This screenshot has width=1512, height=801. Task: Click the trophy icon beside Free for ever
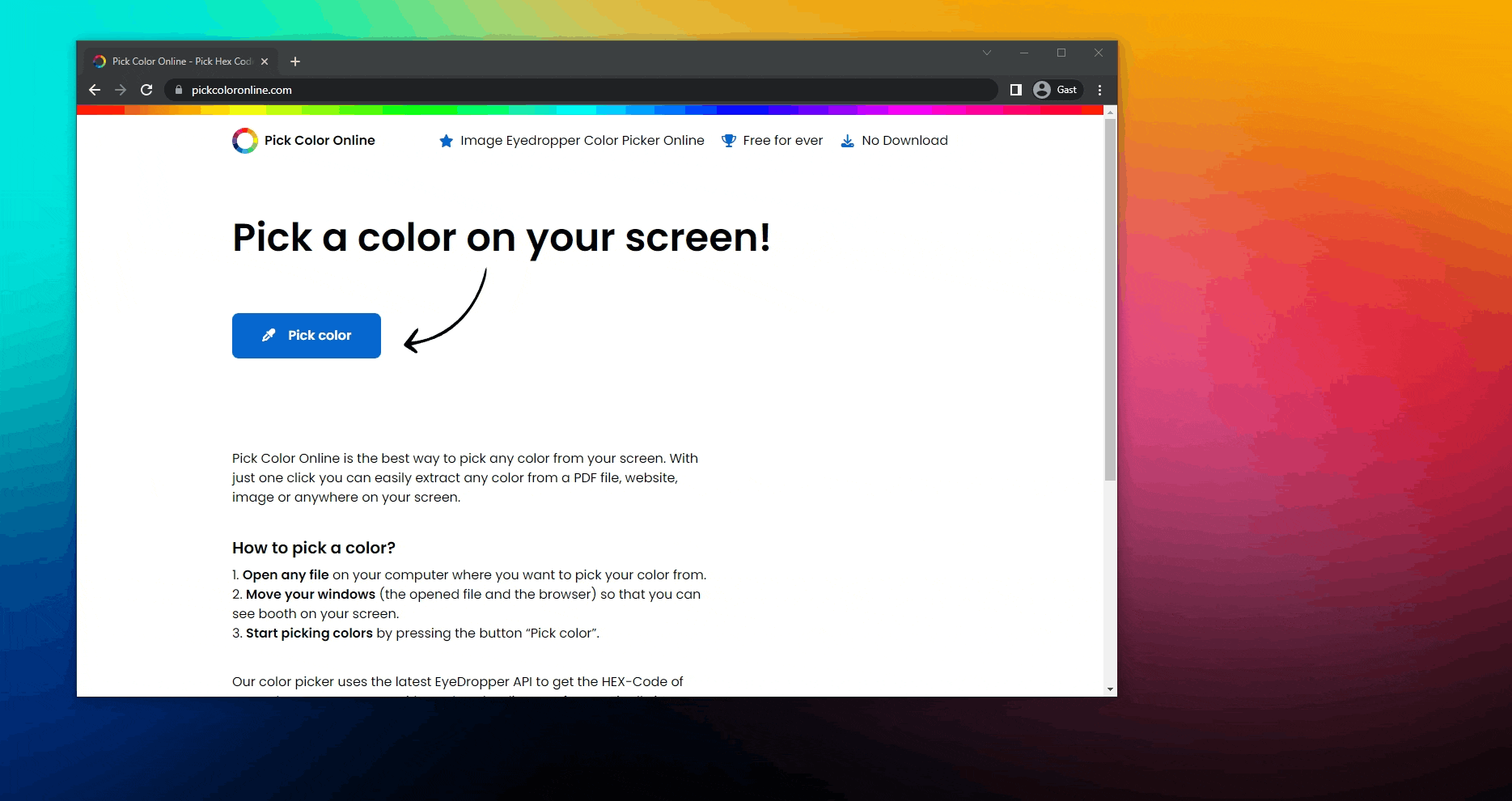click(x=729, y=141)
